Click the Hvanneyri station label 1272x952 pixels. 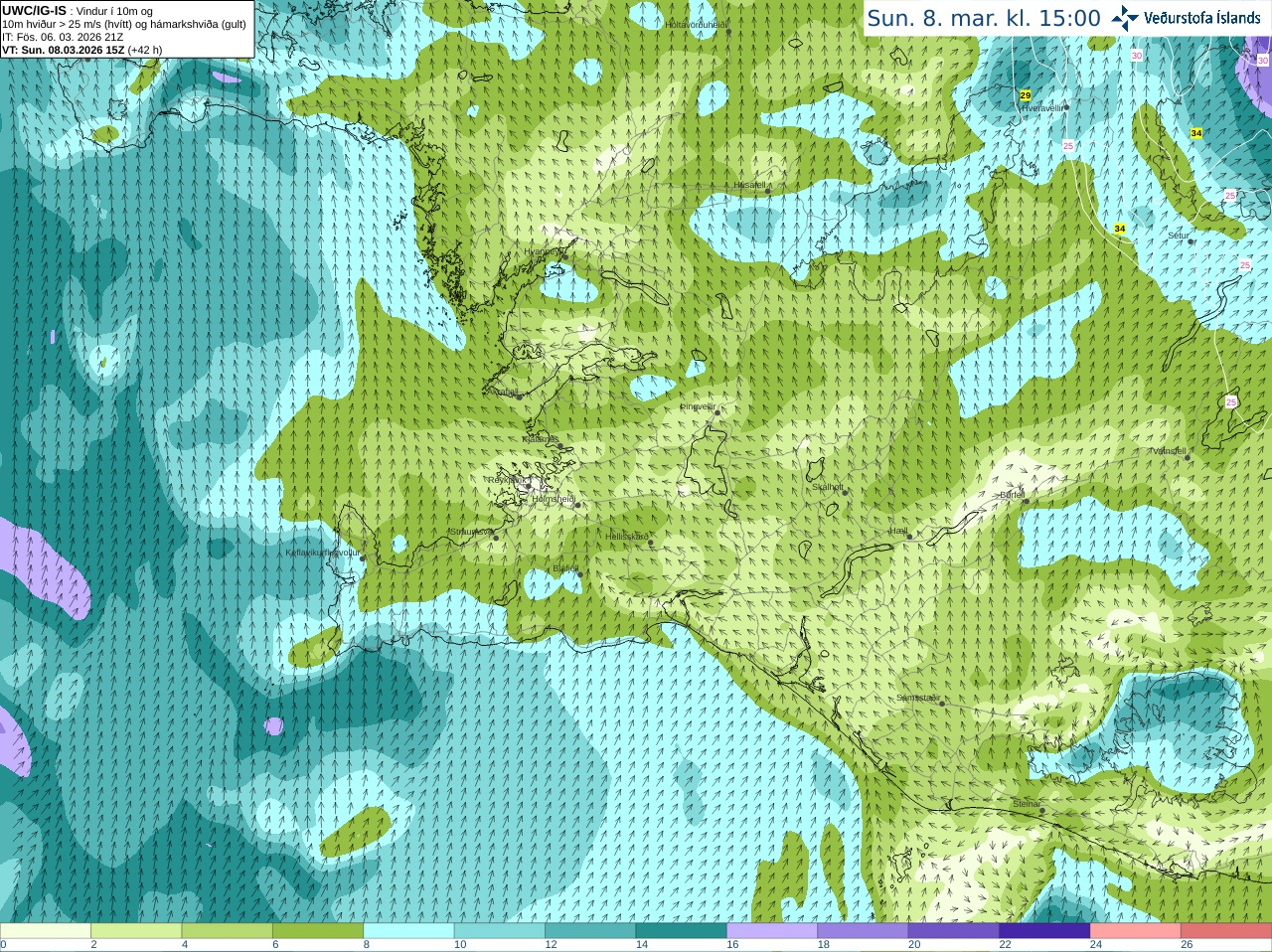[543, 251]
